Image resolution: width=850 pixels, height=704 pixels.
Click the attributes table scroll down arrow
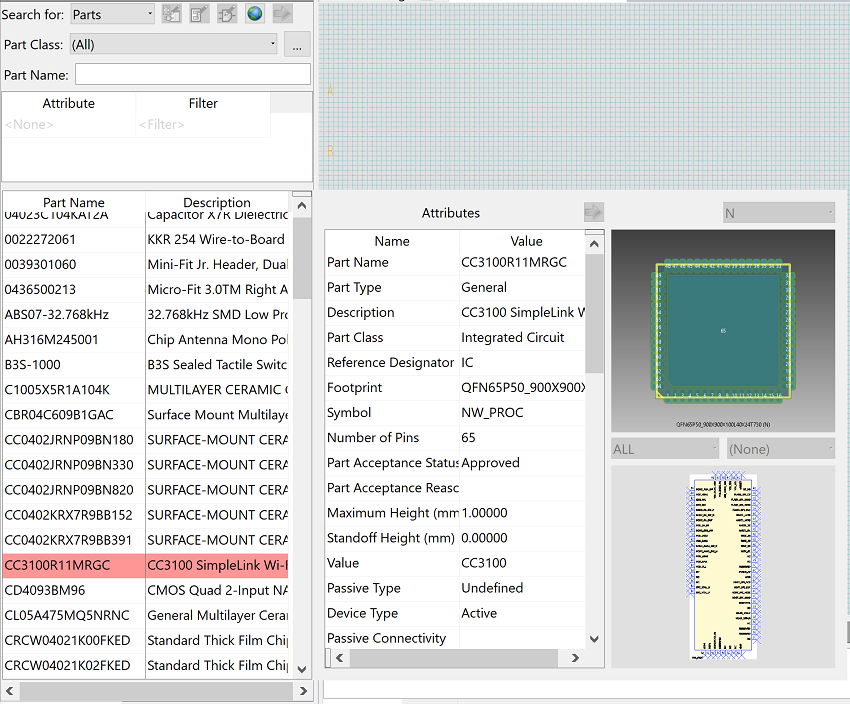click(x=594, y=639)
